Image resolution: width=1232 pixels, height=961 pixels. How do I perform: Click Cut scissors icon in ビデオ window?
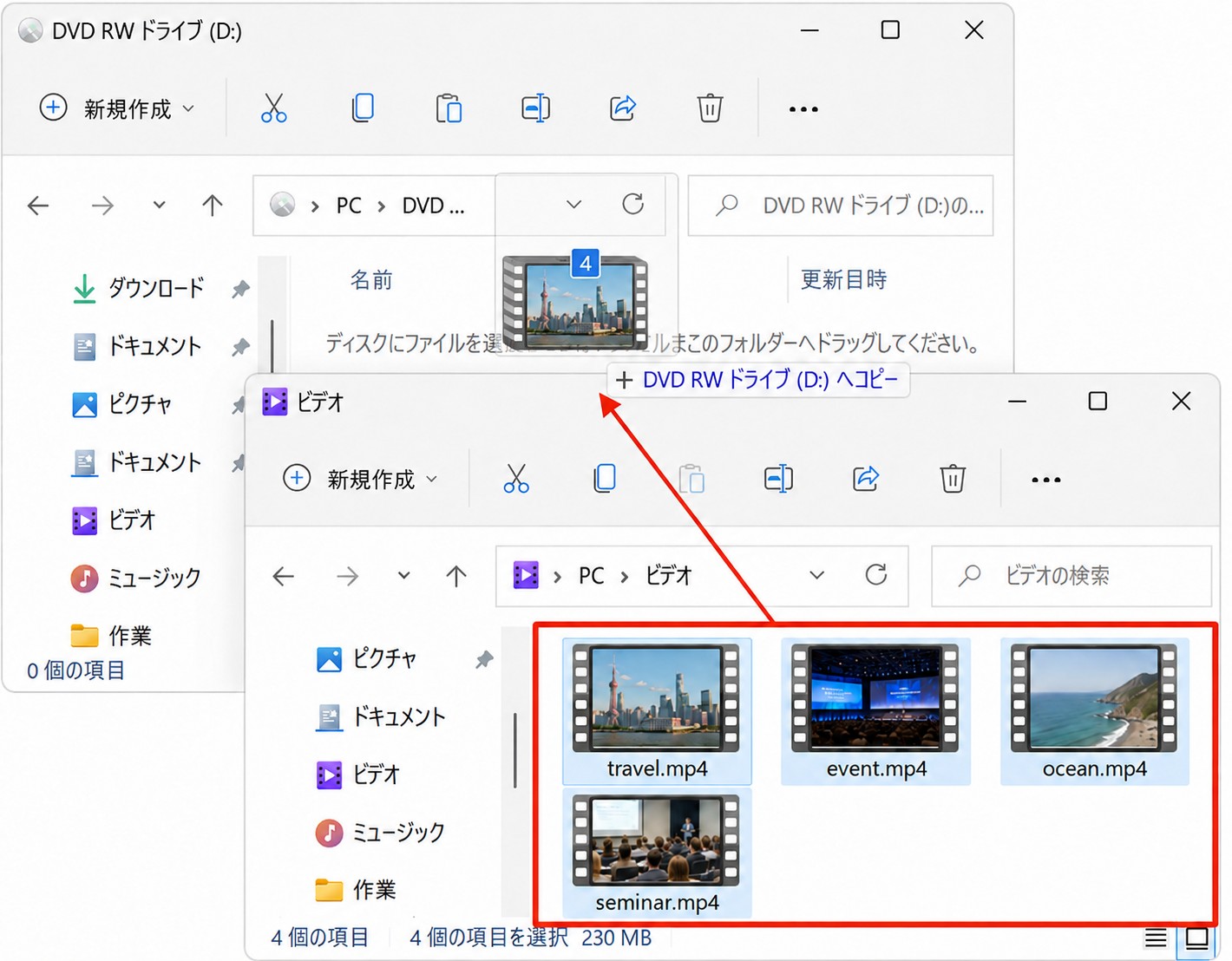click(516, 479)
